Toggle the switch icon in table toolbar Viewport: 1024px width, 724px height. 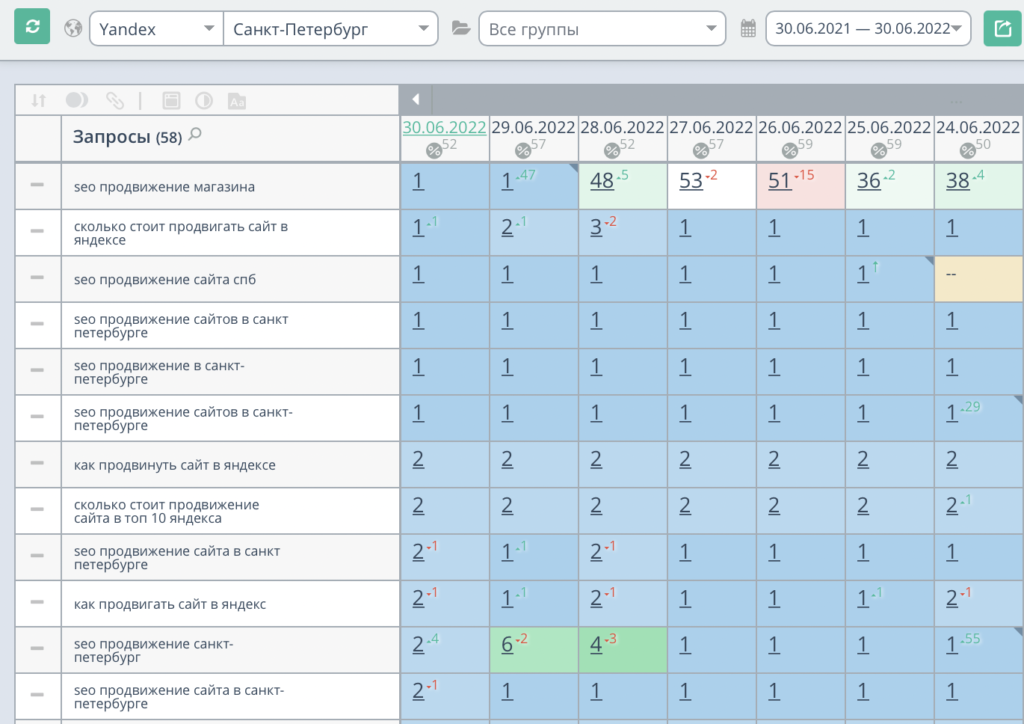[x=77, y=100]
